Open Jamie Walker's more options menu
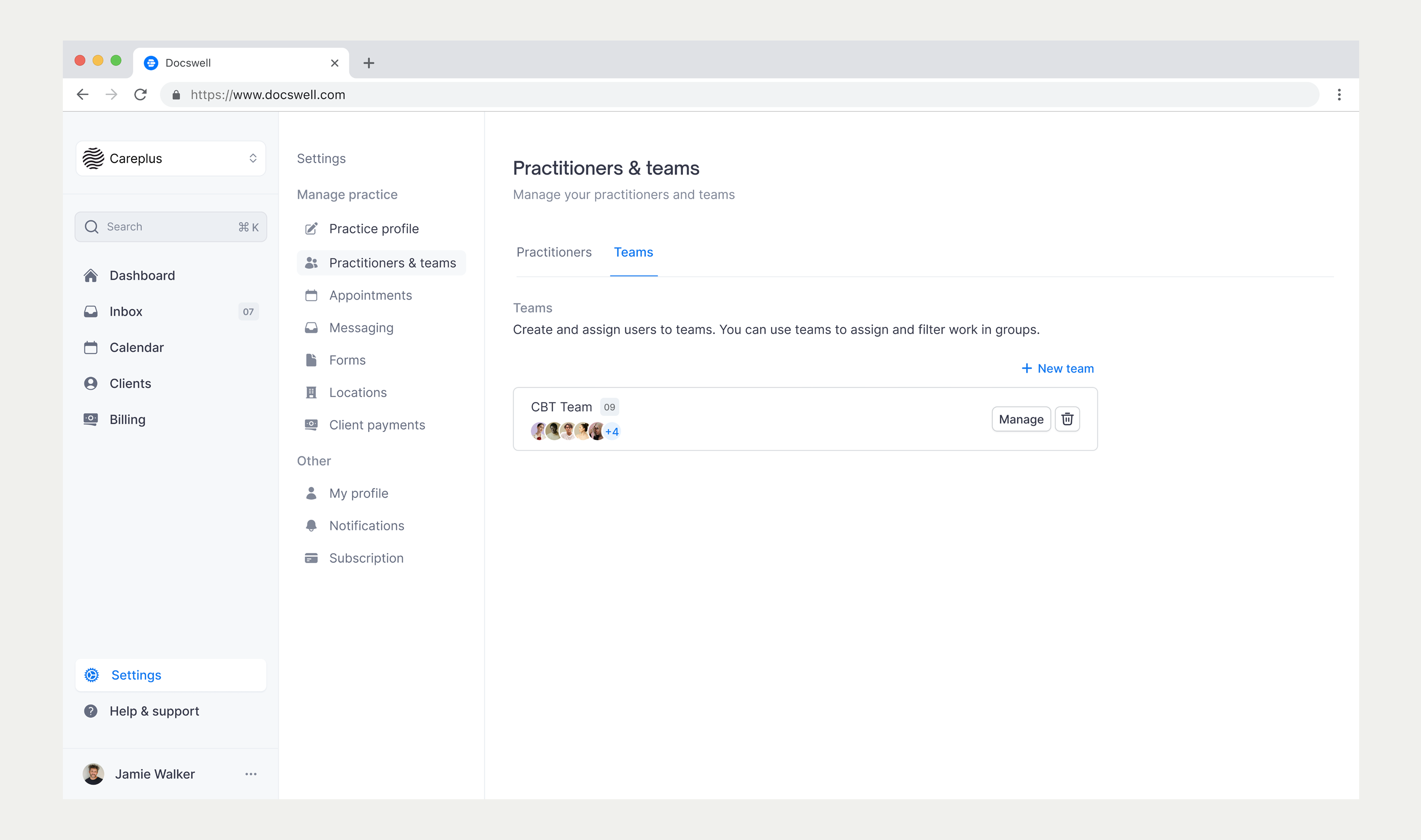1421x840 pixels. (251, 774)
